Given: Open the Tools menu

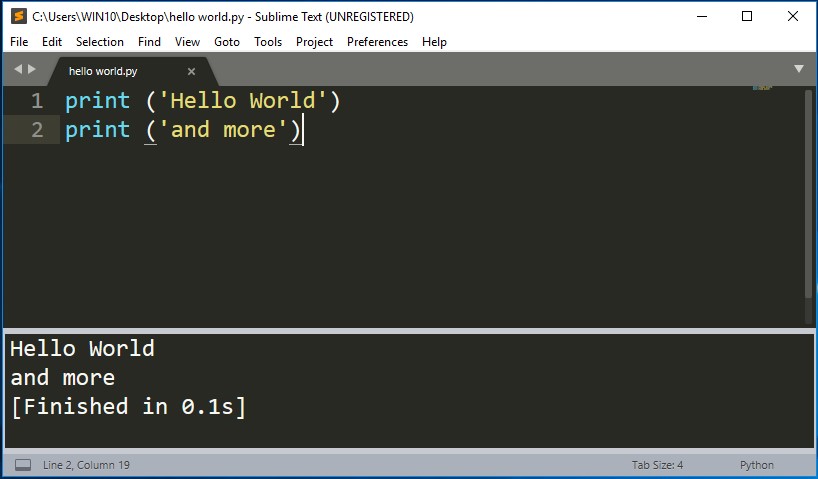Looking at the screenshot, I should tap(268, 42).
